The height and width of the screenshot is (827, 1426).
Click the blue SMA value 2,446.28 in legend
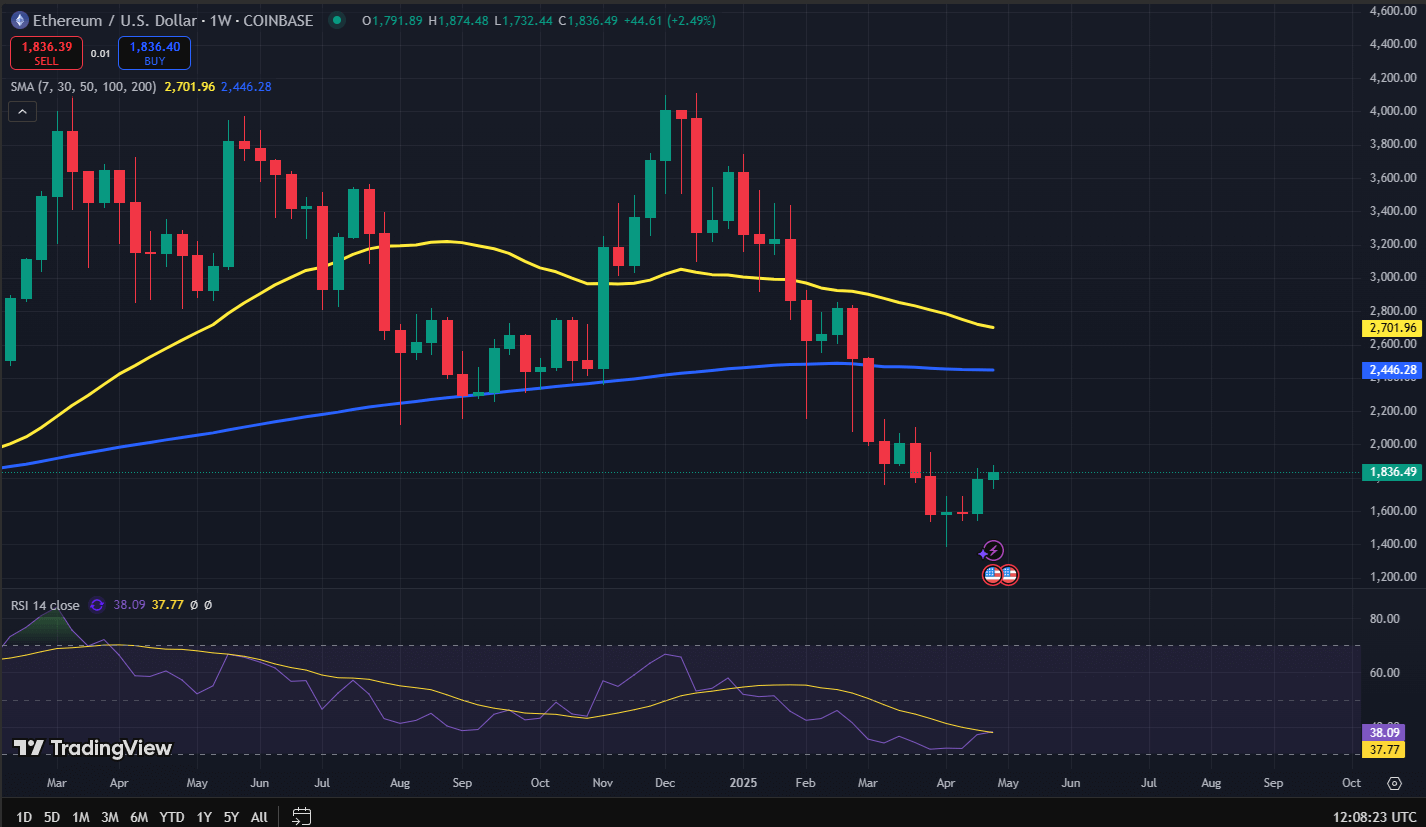tap(246, 87)
